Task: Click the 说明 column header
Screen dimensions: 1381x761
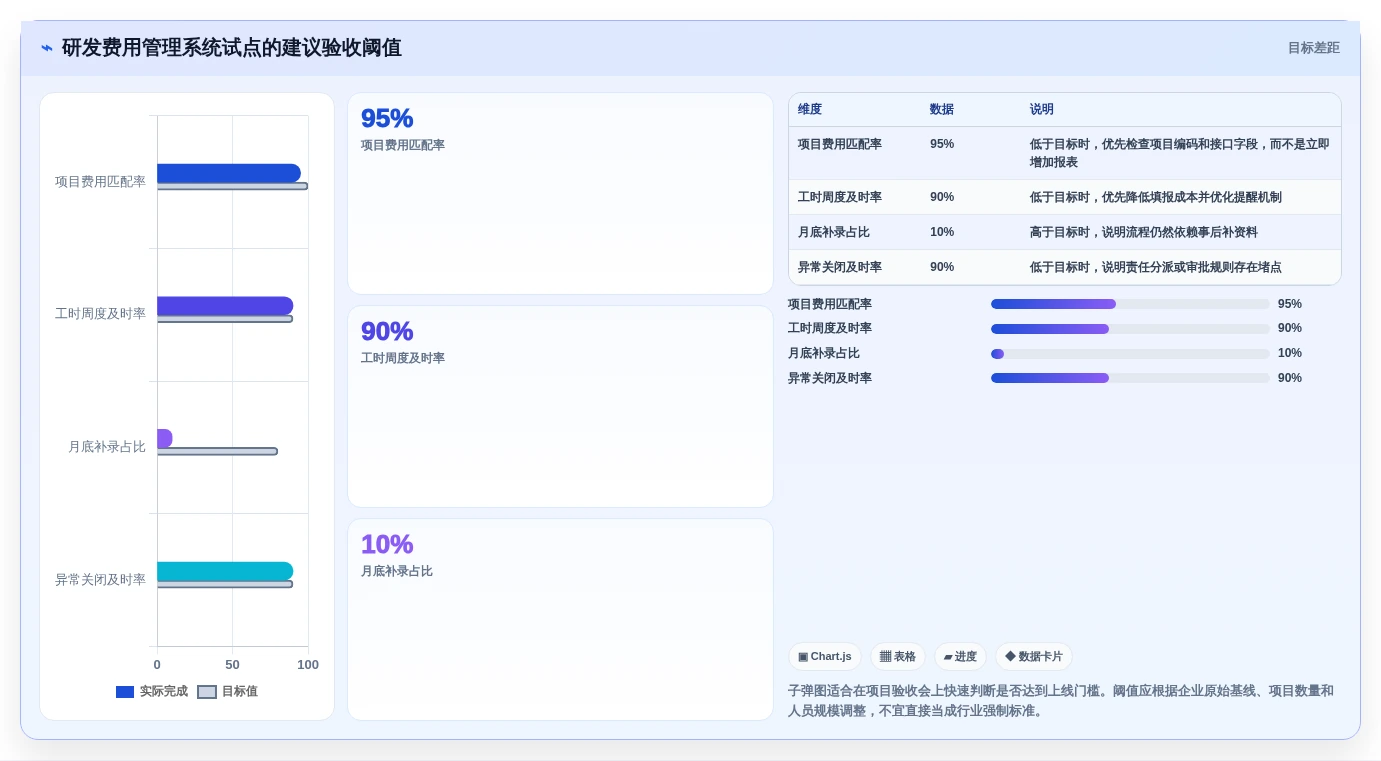Action: point(1042,110)
